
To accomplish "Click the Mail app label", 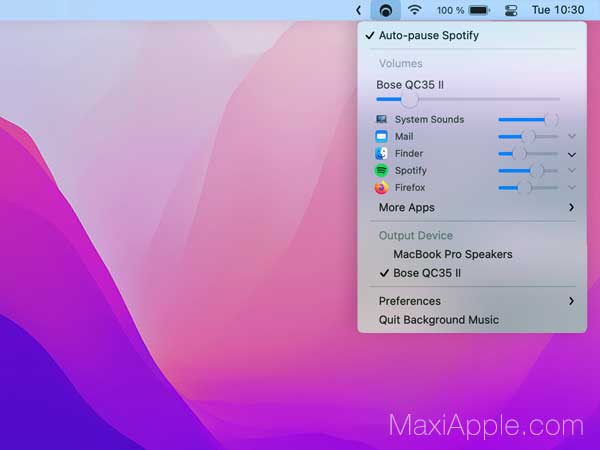I will coord(404,137).
